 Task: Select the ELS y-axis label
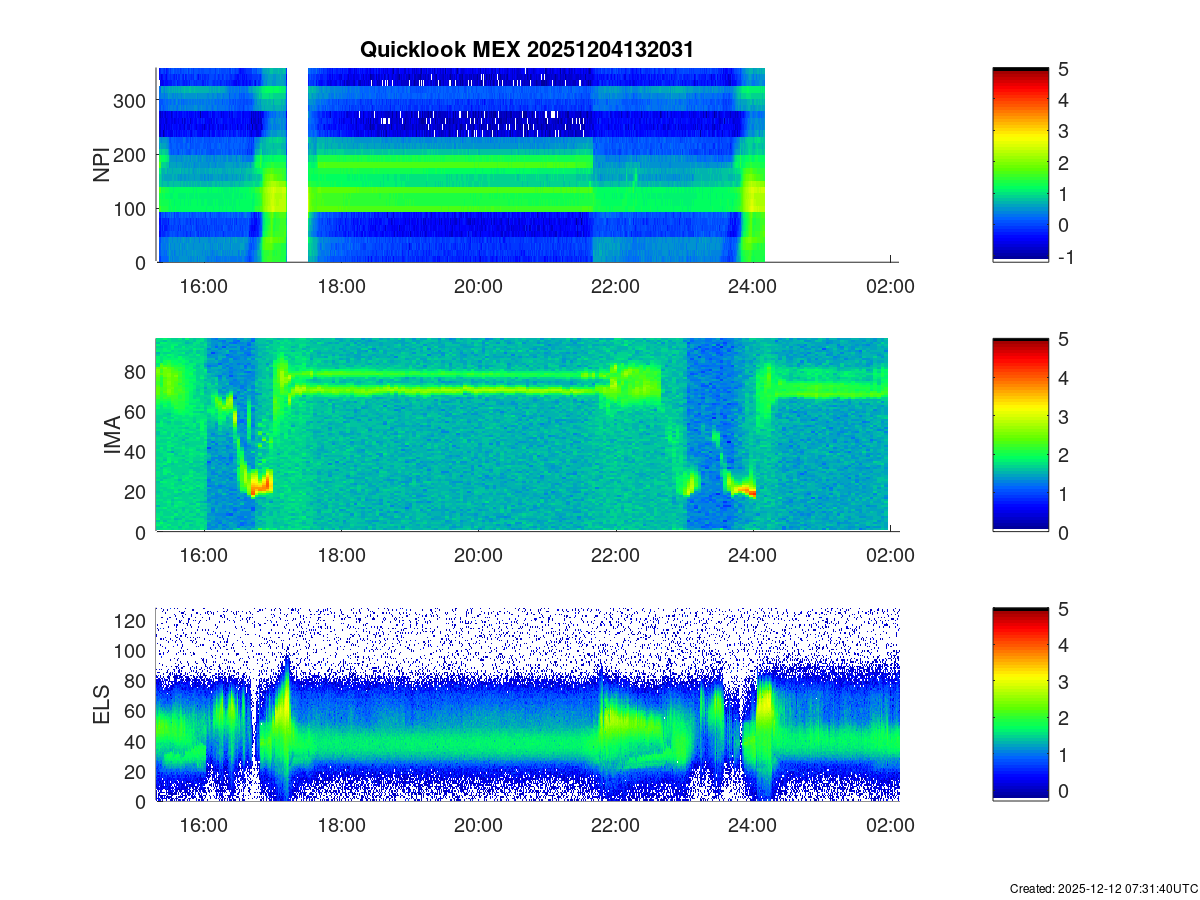(x=102, y=705)
